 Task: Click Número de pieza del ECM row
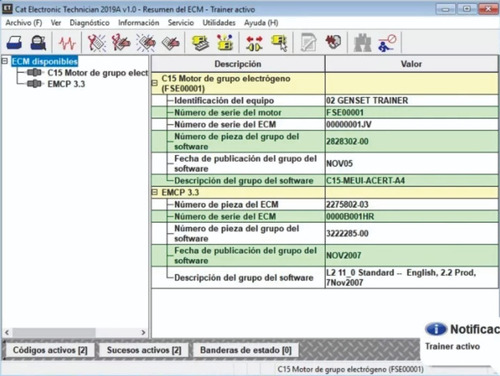point(325,205)
